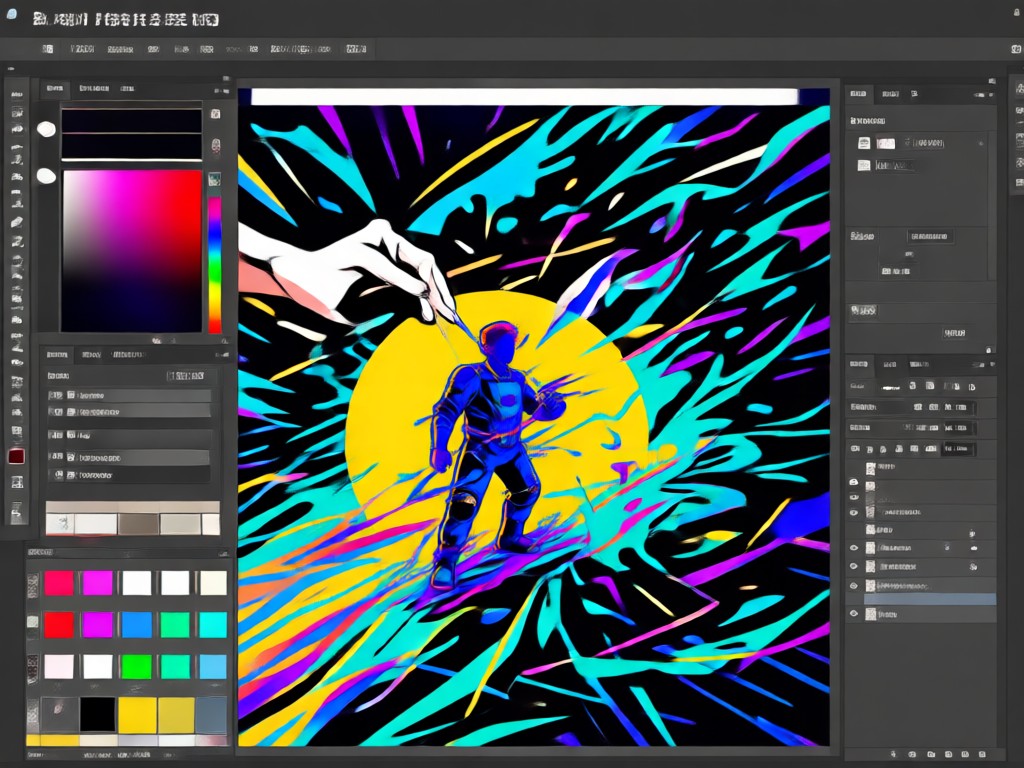
Task: Click the icon on the second row of the upper-right panel
Action: (864, 165)
